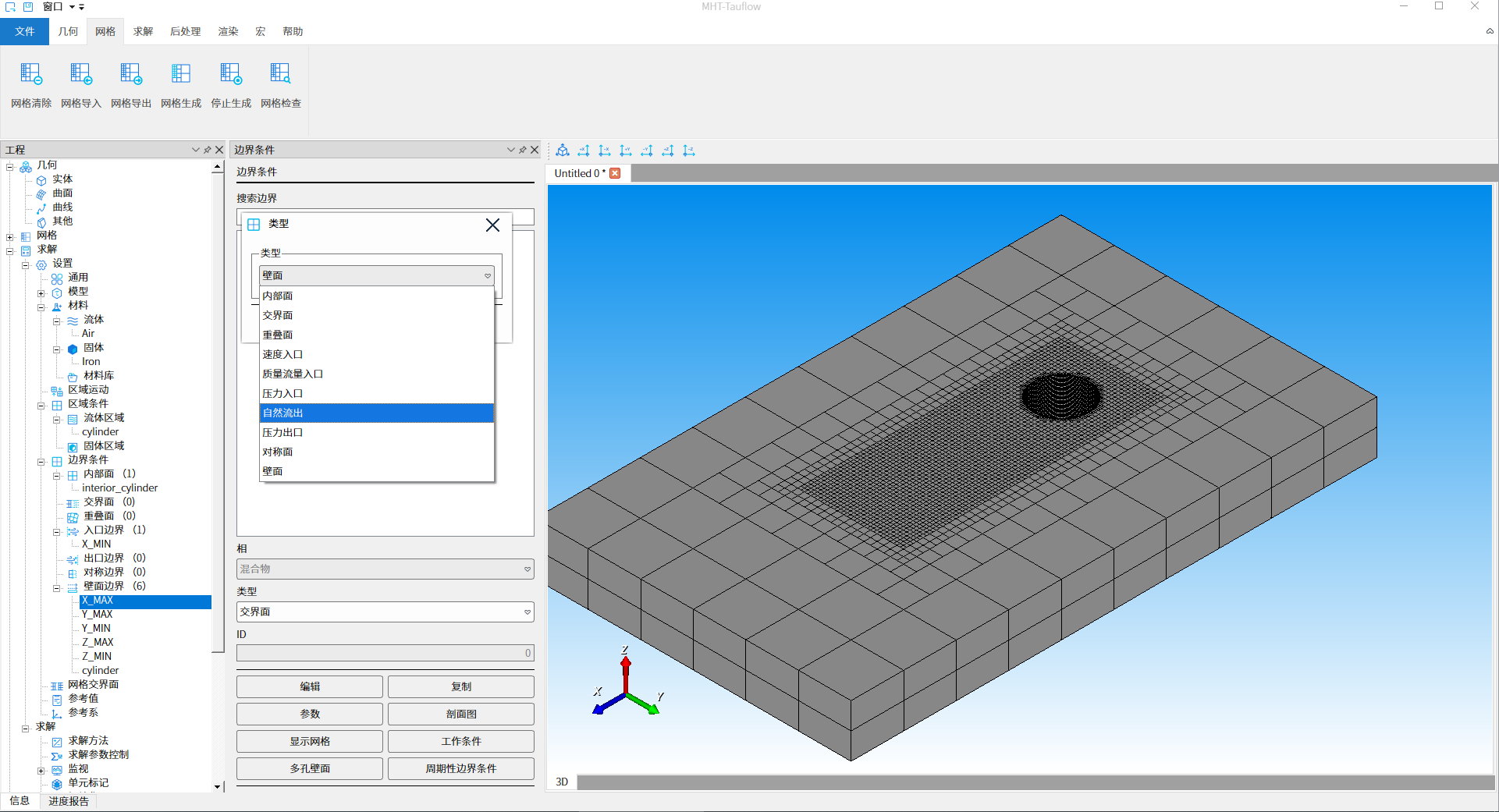Expand the 网格 node in project tree

[10, 237]
